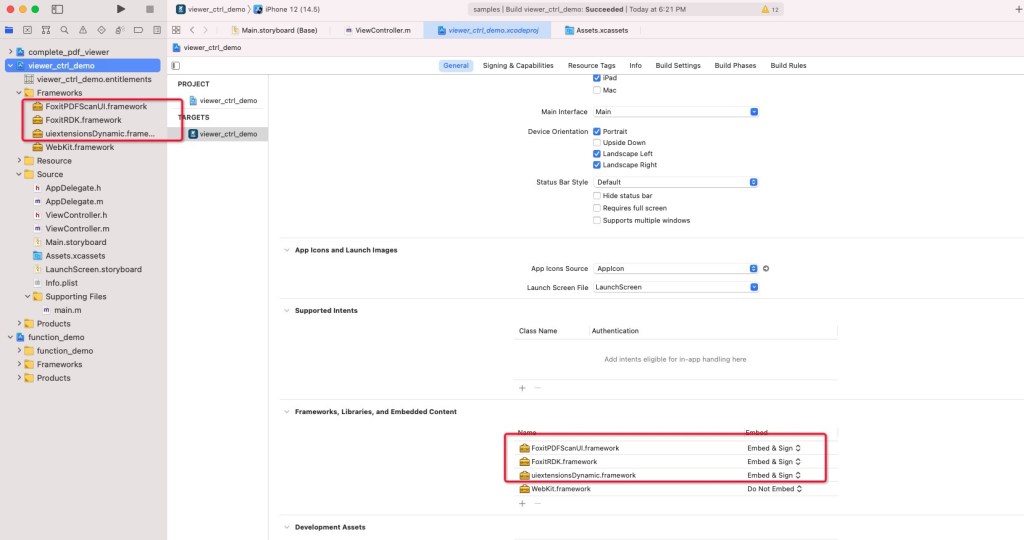1024x540 pixels.
Task: Stop the running build
Action: tap(150, 9)
